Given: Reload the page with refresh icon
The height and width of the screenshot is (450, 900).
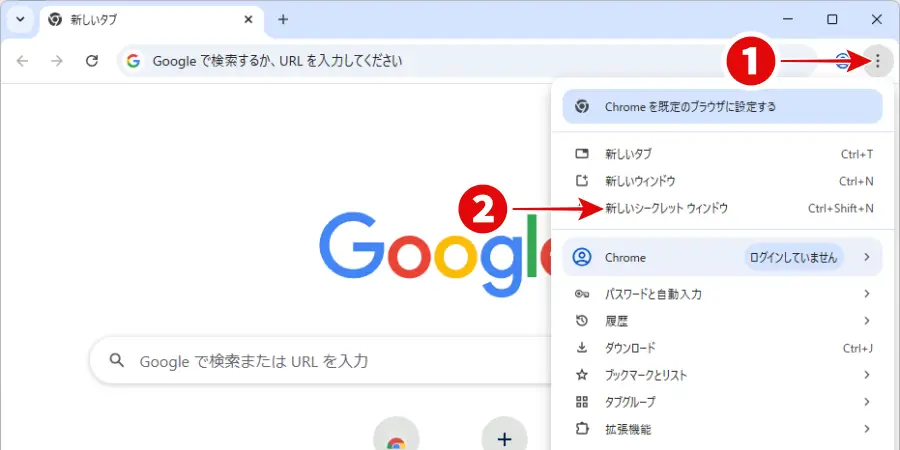Looking at the screenshot, I should tap(92, 61).
